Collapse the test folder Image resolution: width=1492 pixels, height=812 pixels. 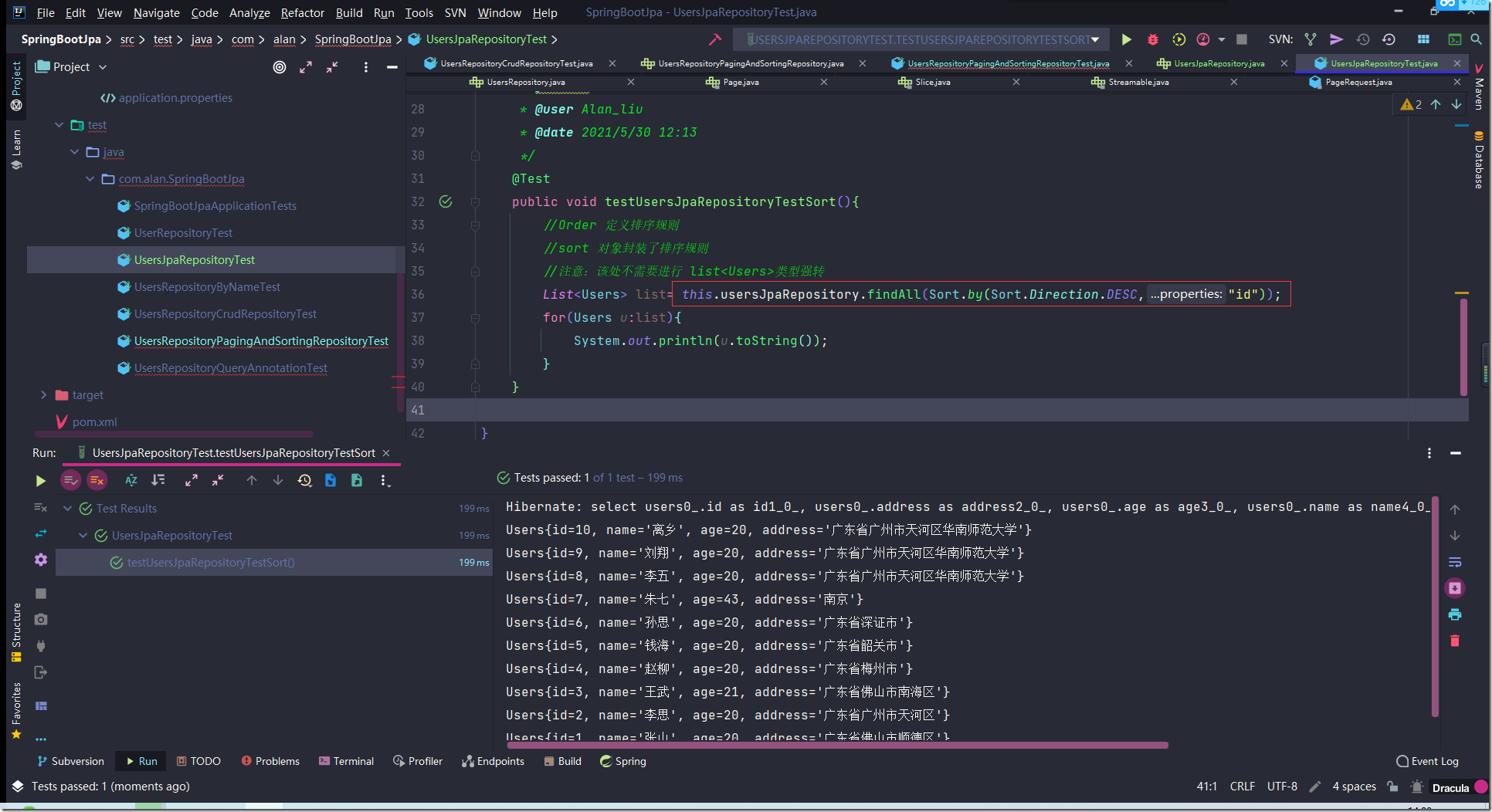pos(59,125)
